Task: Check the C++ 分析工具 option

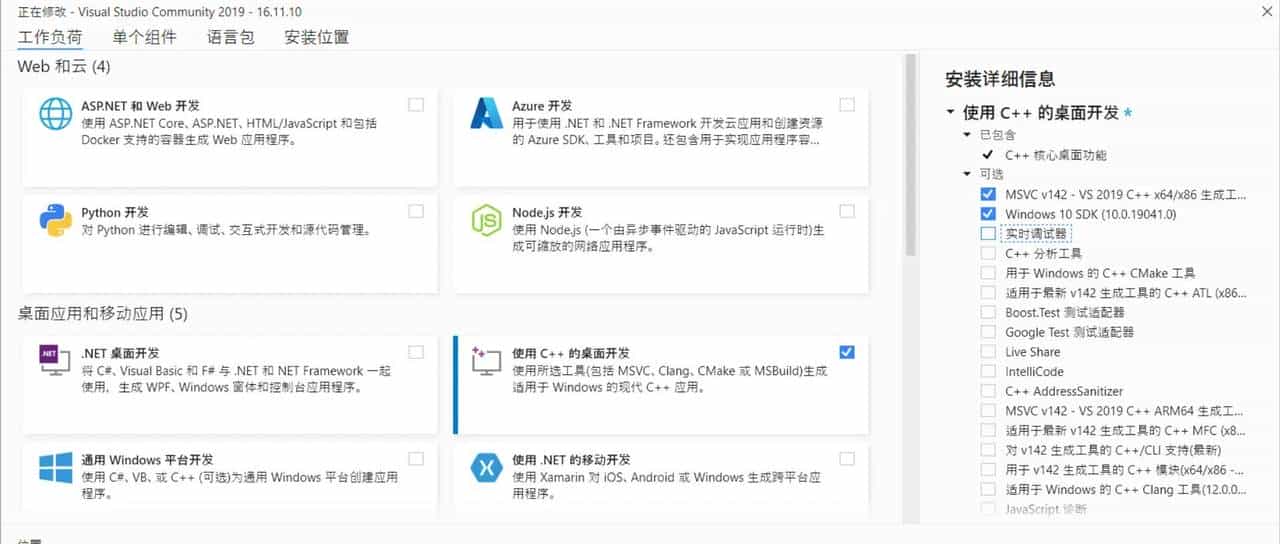Action: click(988, 253)
